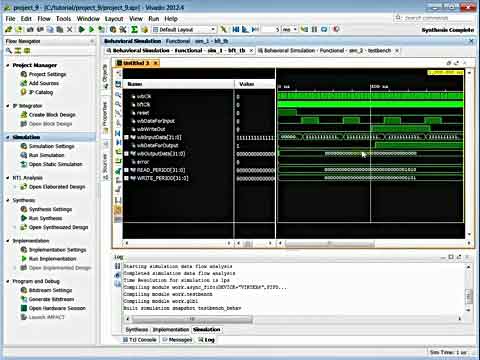Viewport: 480px width, 360px height.
Task: Click the Expand All icon in Flow Navigator
Action: pyautogui.click(x=27, y=51)
